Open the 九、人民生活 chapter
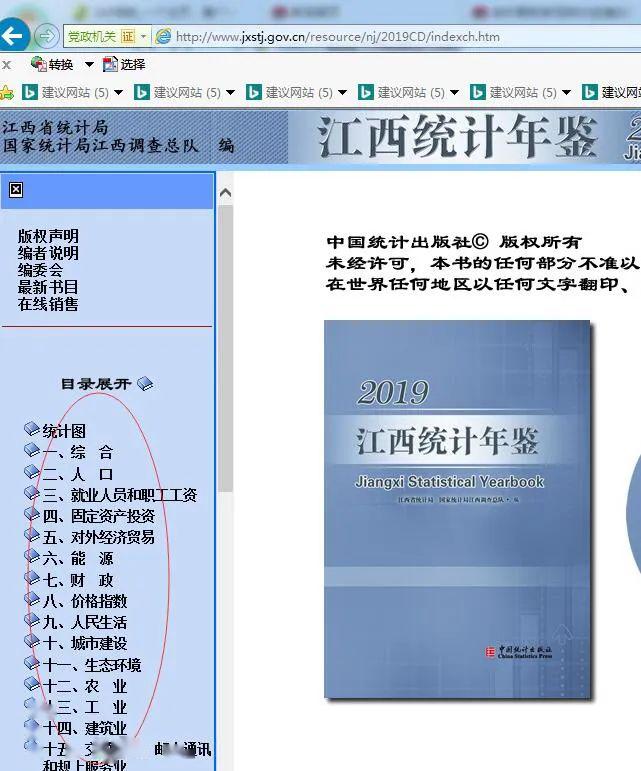This screenshot has width=641, height=771. (85, 623)
